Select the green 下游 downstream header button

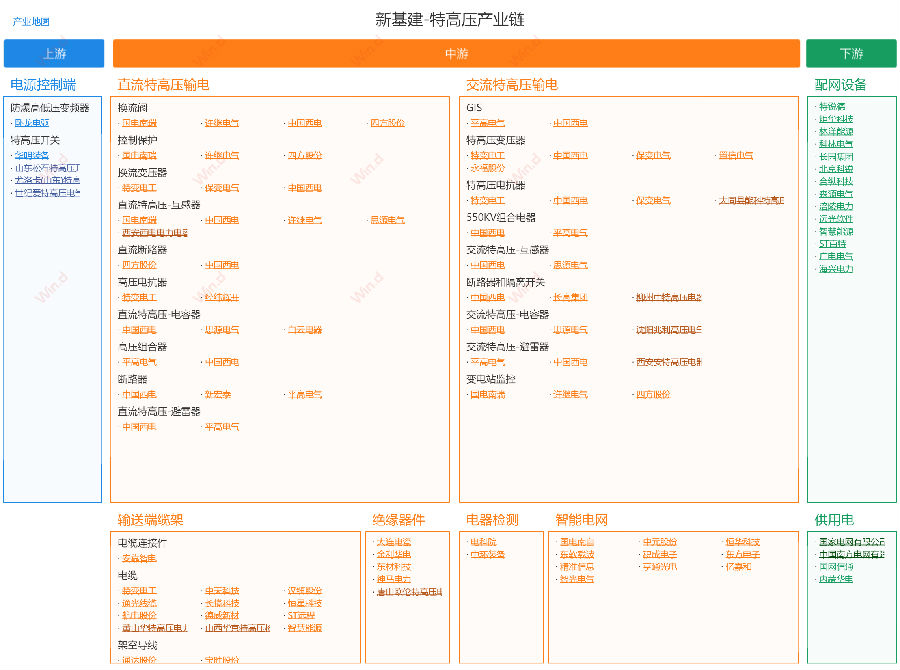[851, 53]
